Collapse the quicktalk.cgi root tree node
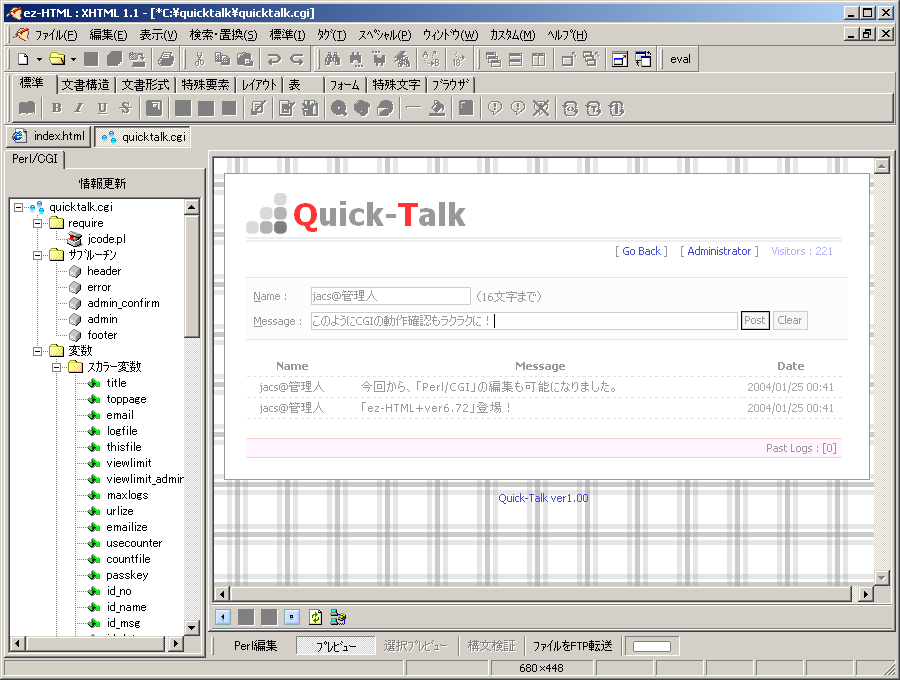 pyautogui.click(x=18, y=207)
